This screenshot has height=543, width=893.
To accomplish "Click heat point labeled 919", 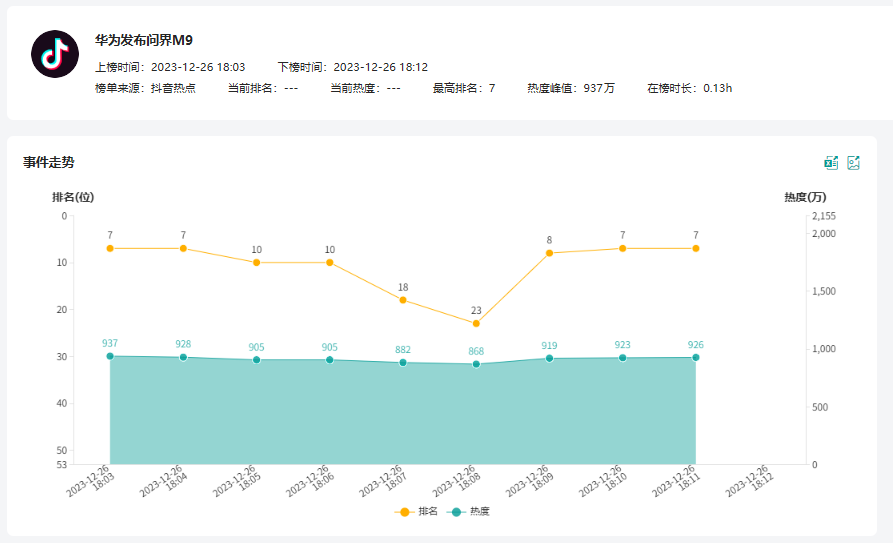I will point(549,358).
